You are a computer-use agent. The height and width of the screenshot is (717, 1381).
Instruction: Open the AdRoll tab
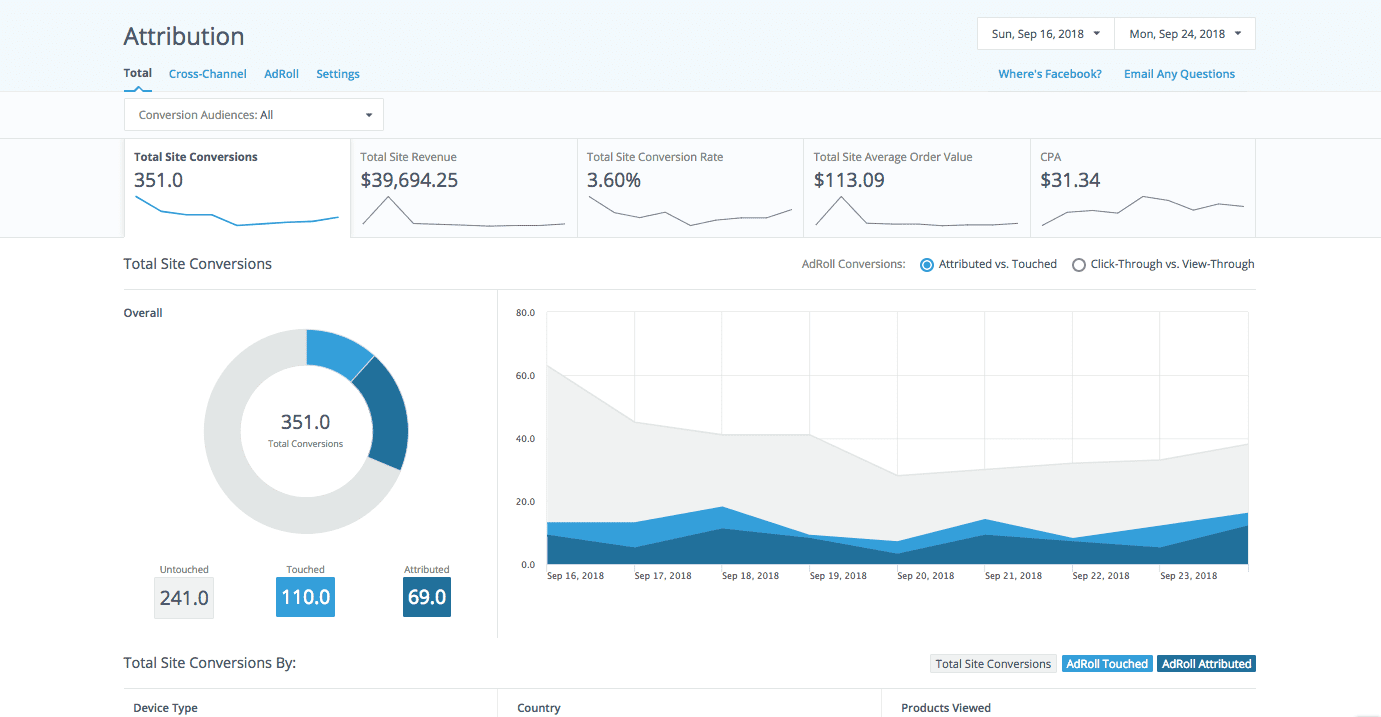281,74
